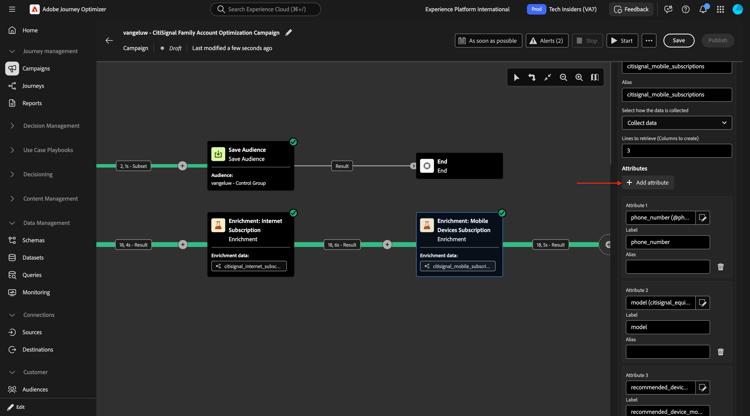
Task: Add activity after the 2, 1s - Subset transition
Action: (x=183, y=166)
